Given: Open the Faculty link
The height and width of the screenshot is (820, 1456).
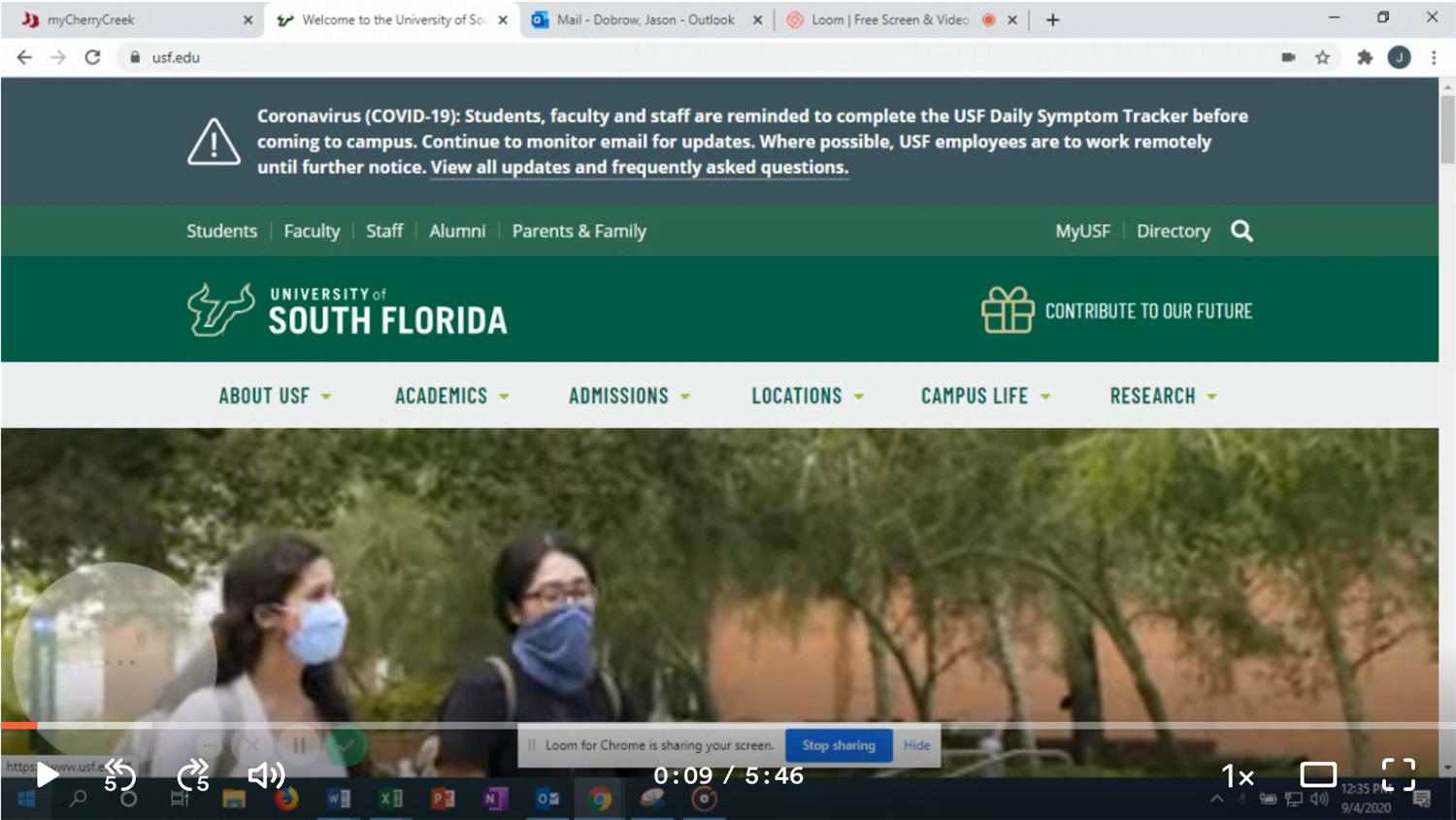Looking at the screenshot, I should coord(312,231).
